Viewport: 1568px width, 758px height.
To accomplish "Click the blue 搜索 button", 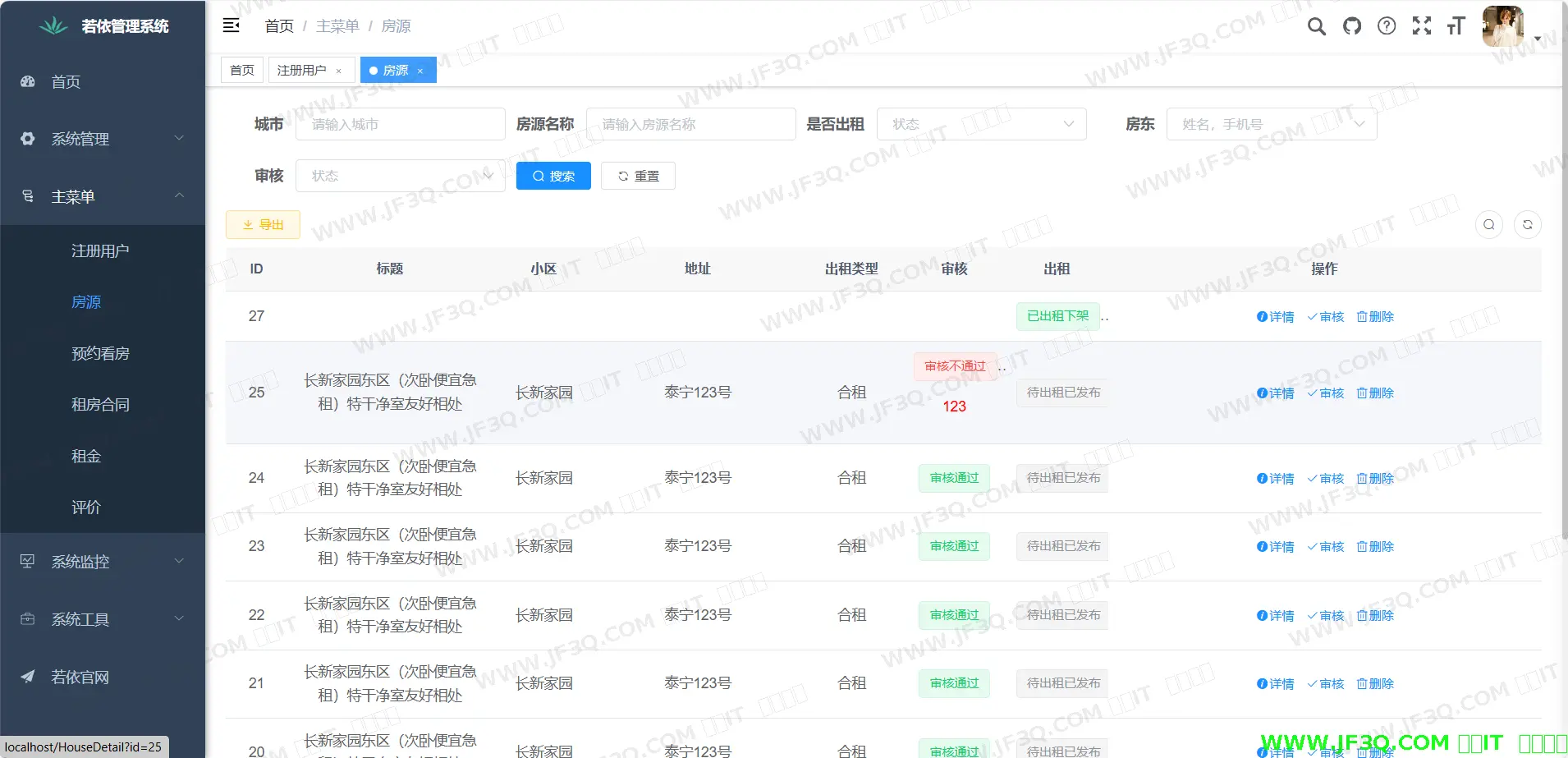I will coord(553,176).
